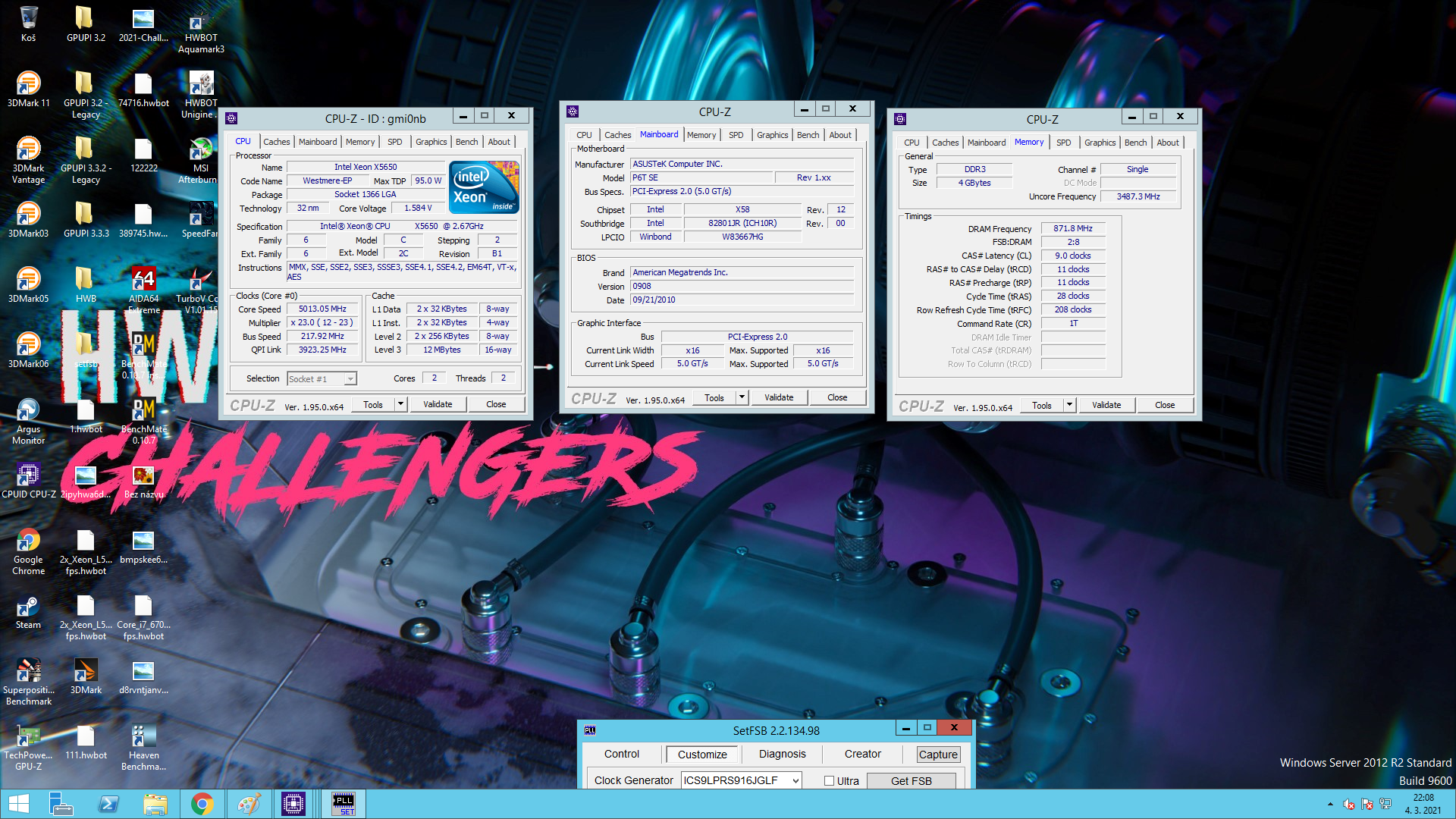Click the Uncore Frequency 3487.3 MHz value
1456x819 pixels.
pyautogui.click(x=1138, y=196)
